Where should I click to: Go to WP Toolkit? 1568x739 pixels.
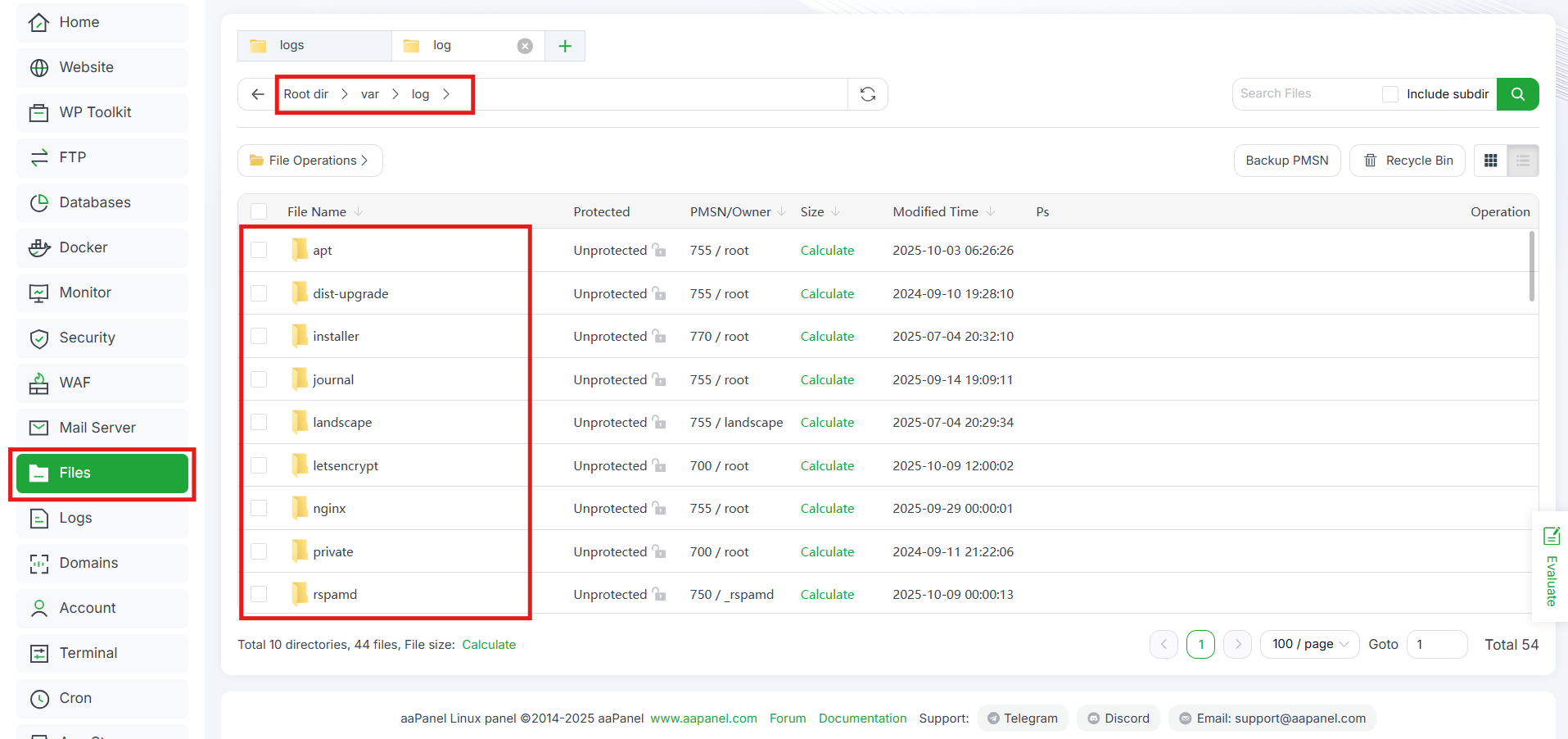[x=102, y=112]
